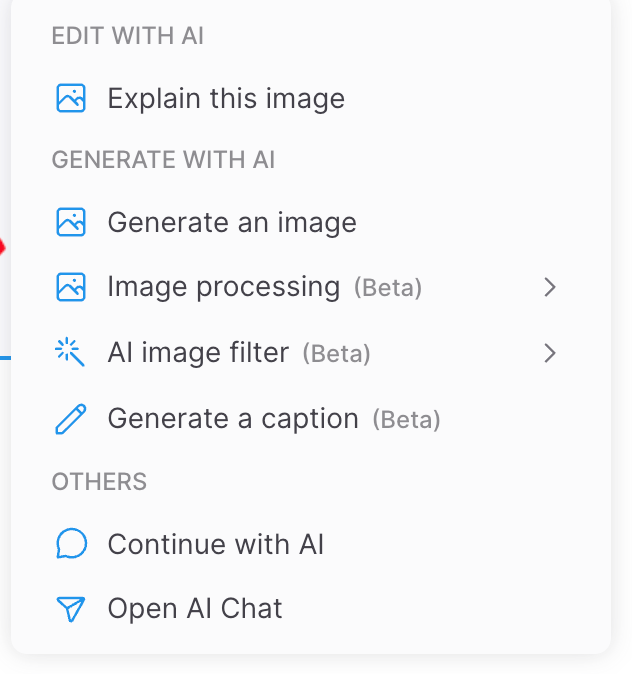
Task: Expand the Image processing submenu arrow
Action: click(x=549, y=287)
